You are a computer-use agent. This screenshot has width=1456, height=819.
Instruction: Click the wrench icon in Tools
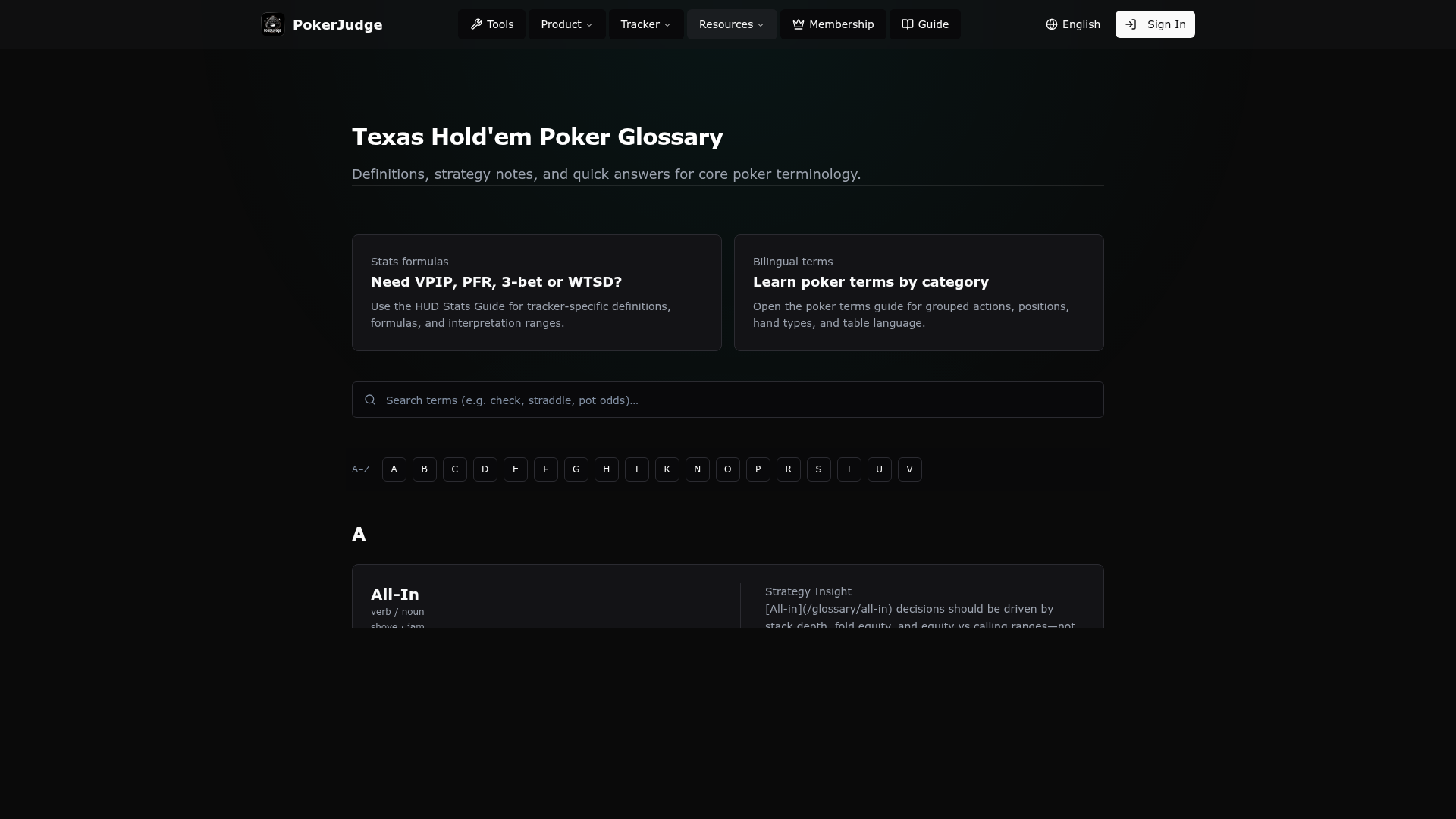tap(476, 24)
